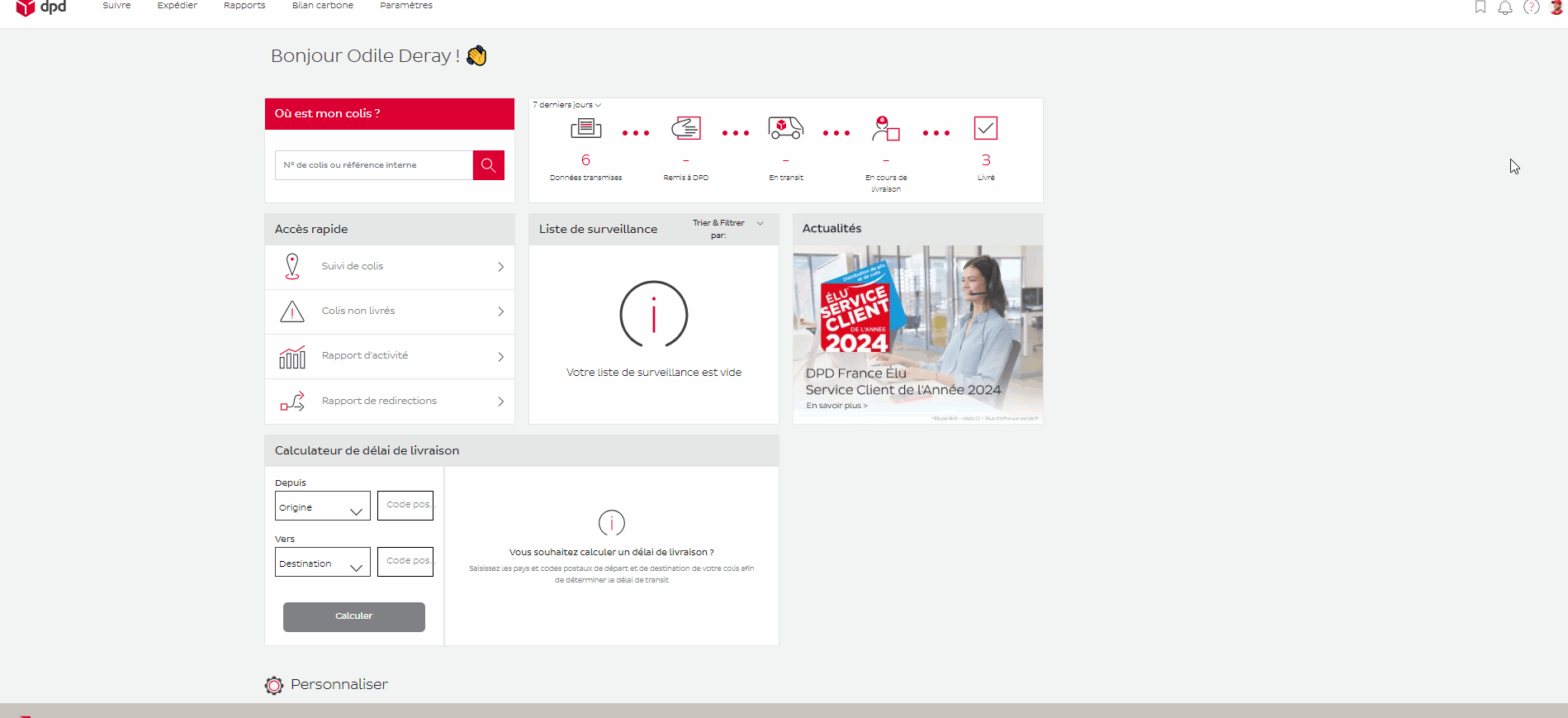The width and height of the screenshot is (1568, 718).
Task: Open the bookmark icon in the header
Action: (1480, 7)
